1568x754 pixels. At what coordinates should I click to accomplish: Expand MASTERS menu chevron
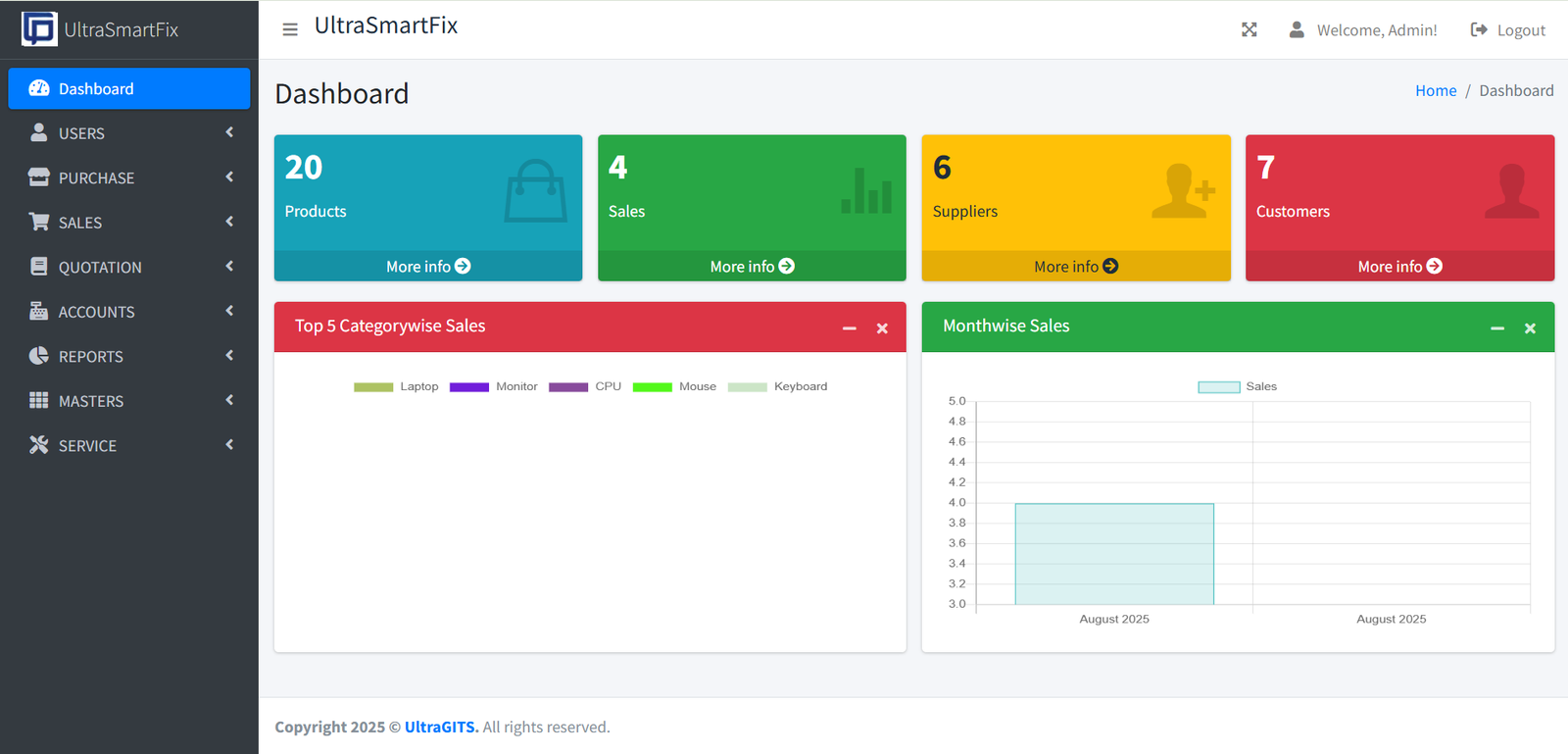point(229,400)
